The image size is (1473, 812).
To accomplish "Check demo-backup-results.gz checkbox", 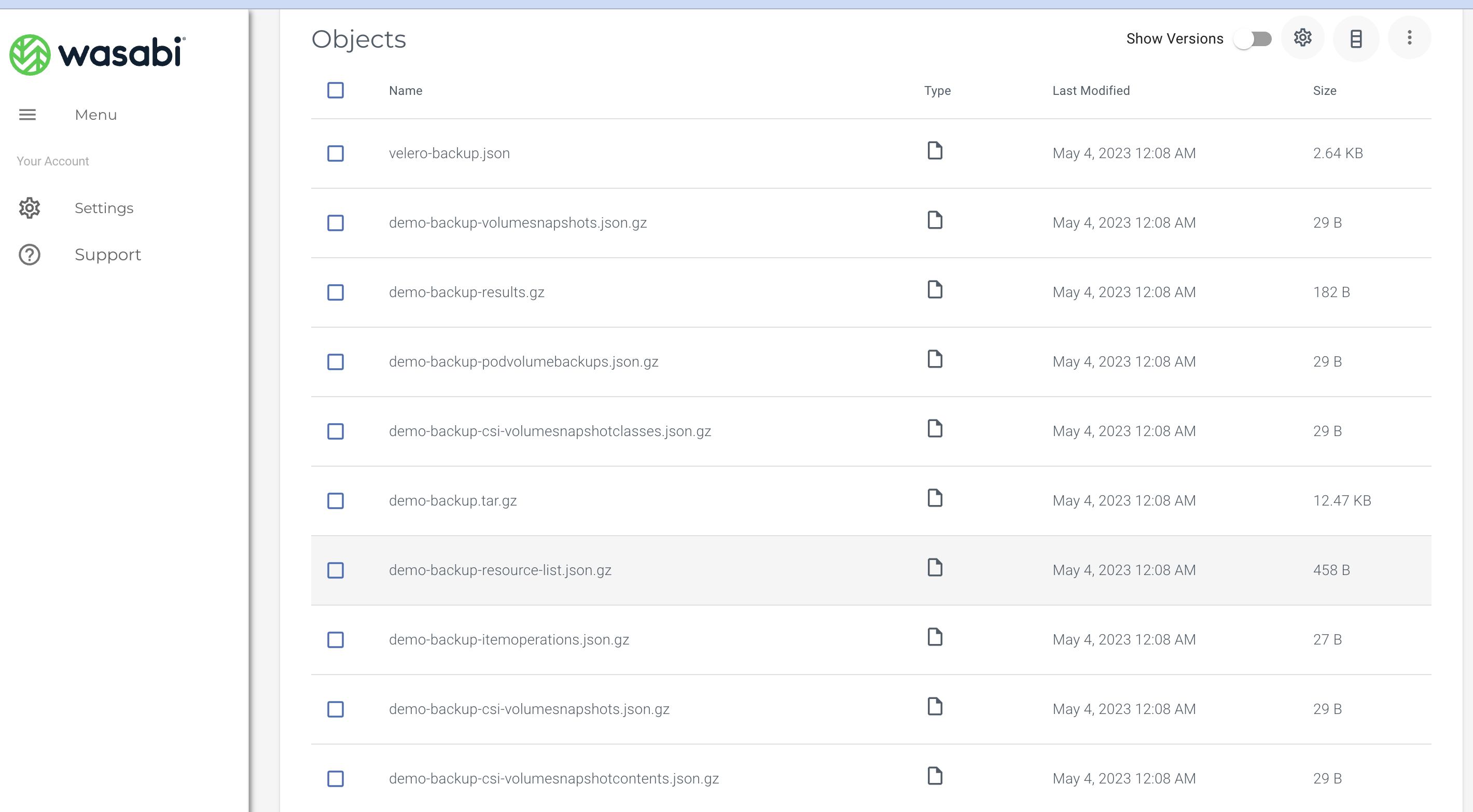I will [x=336, y=292].
